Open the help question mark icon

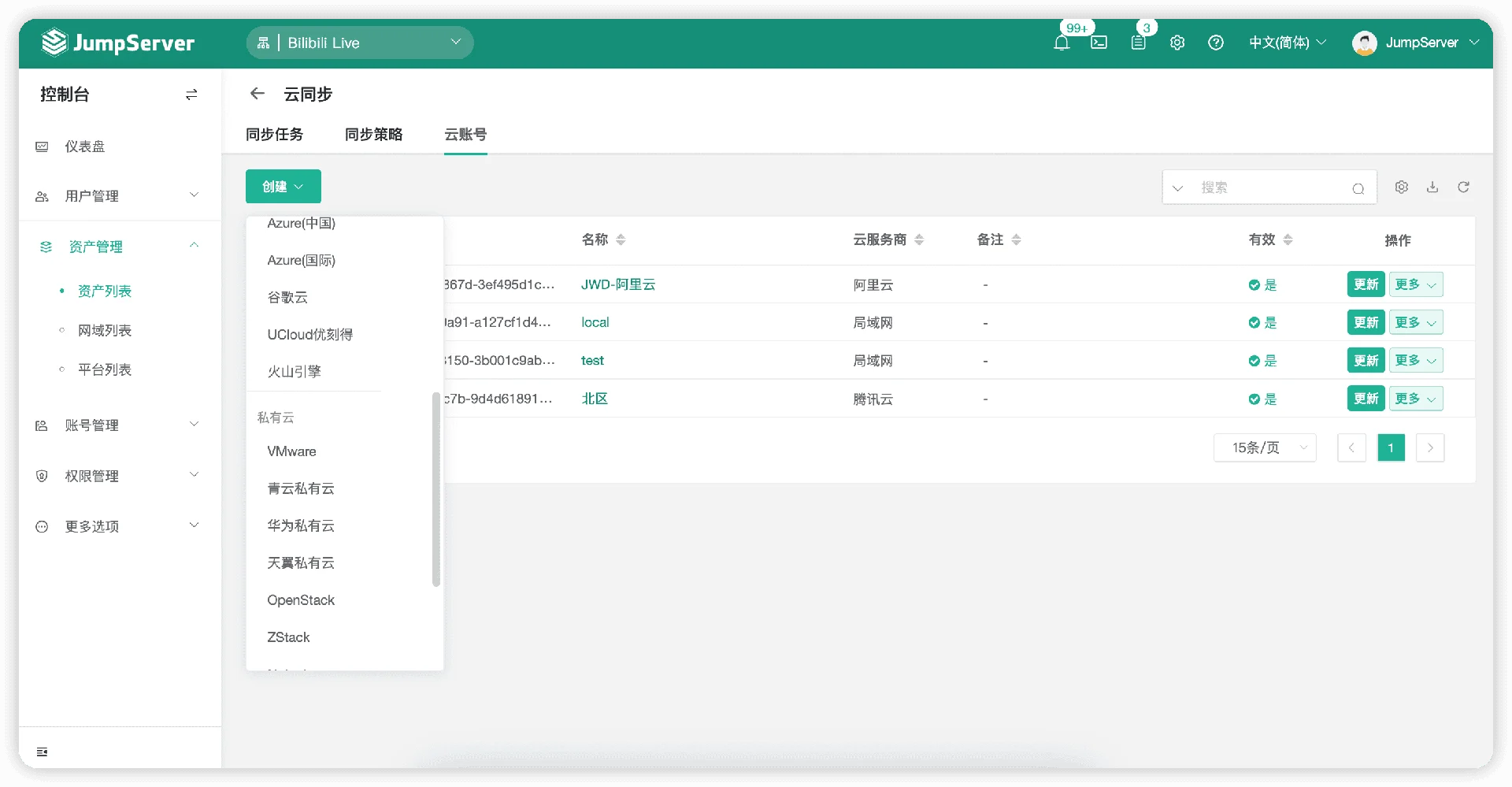(1216, 43)
